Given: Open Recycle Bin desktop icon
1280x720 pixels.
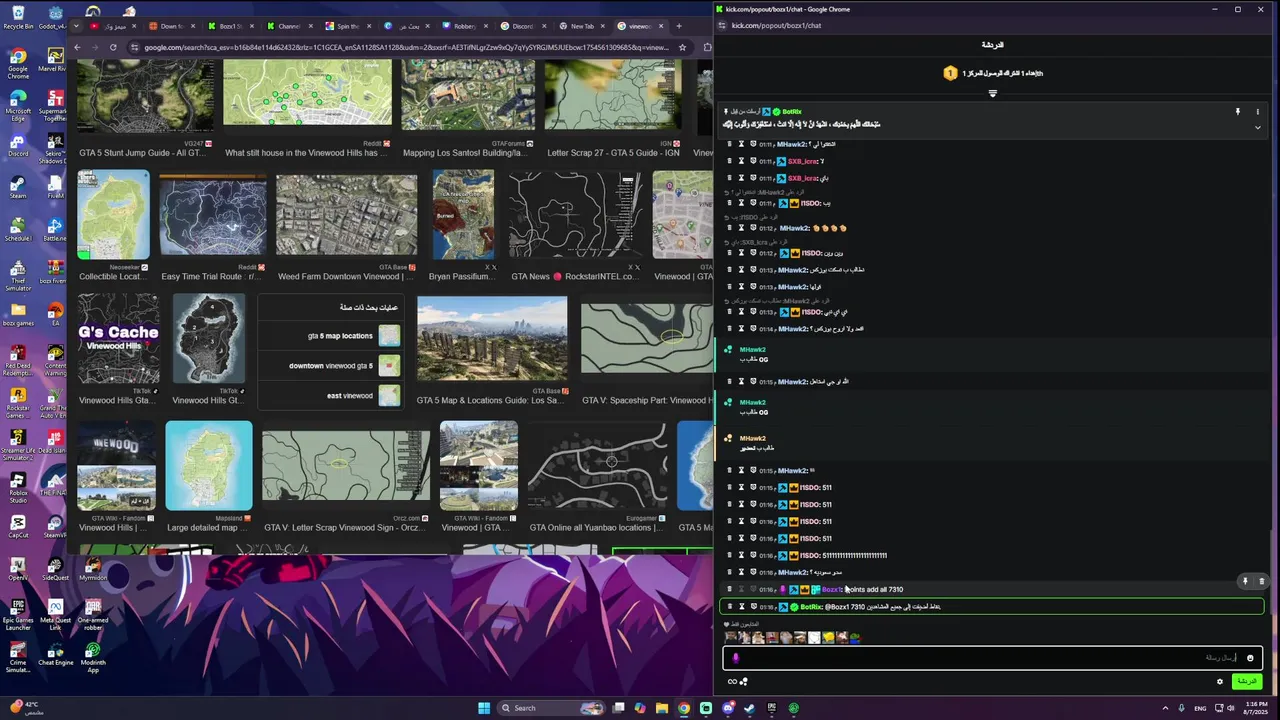Looking at the screenshot, I should (18, 17).
